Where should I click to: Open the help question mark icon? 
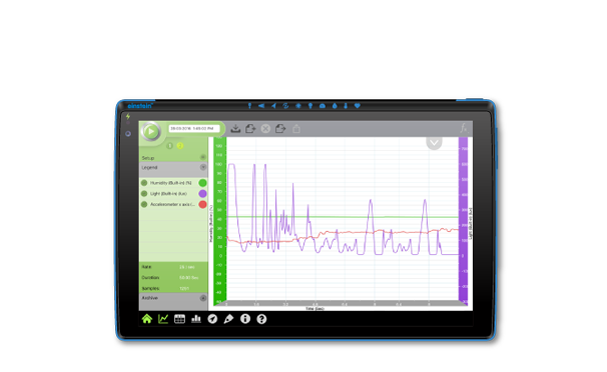pos(262,319)
